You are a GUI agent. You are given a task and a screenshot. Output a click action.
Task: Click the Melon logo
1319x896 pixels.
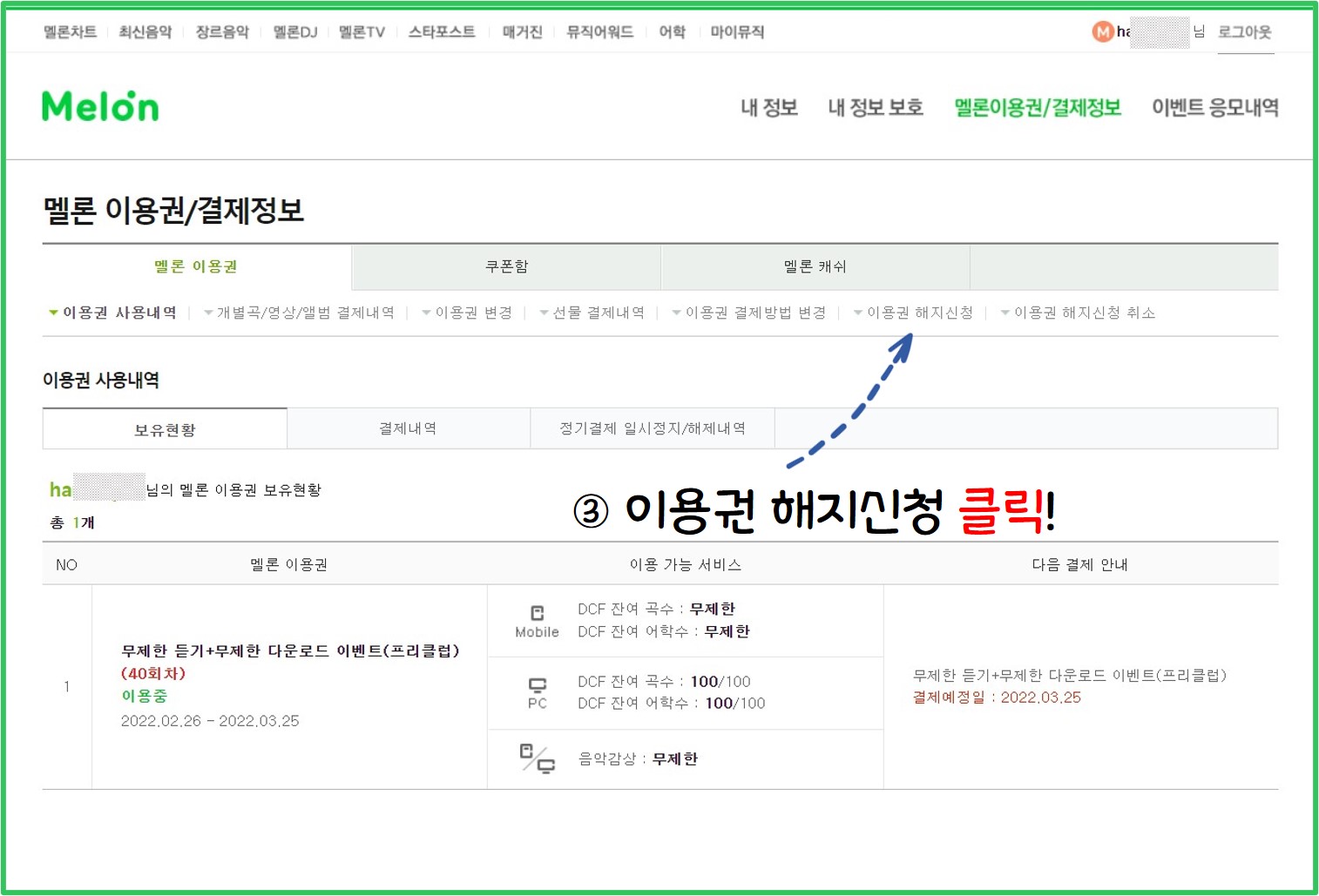tap(100, 106)
